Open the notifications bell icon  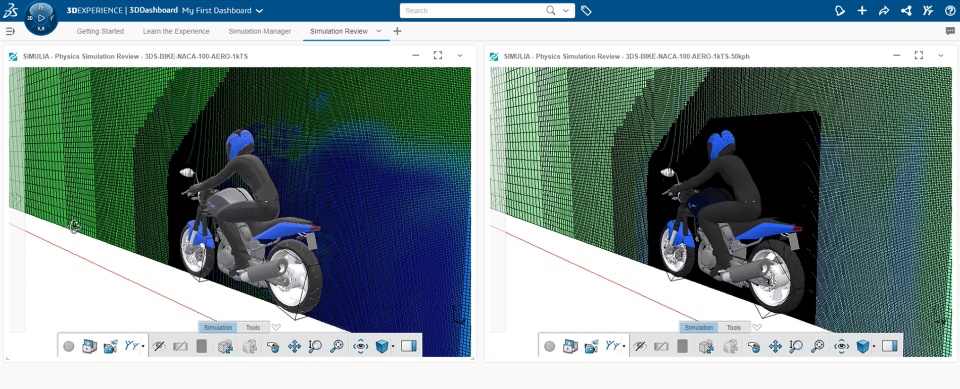840,10
